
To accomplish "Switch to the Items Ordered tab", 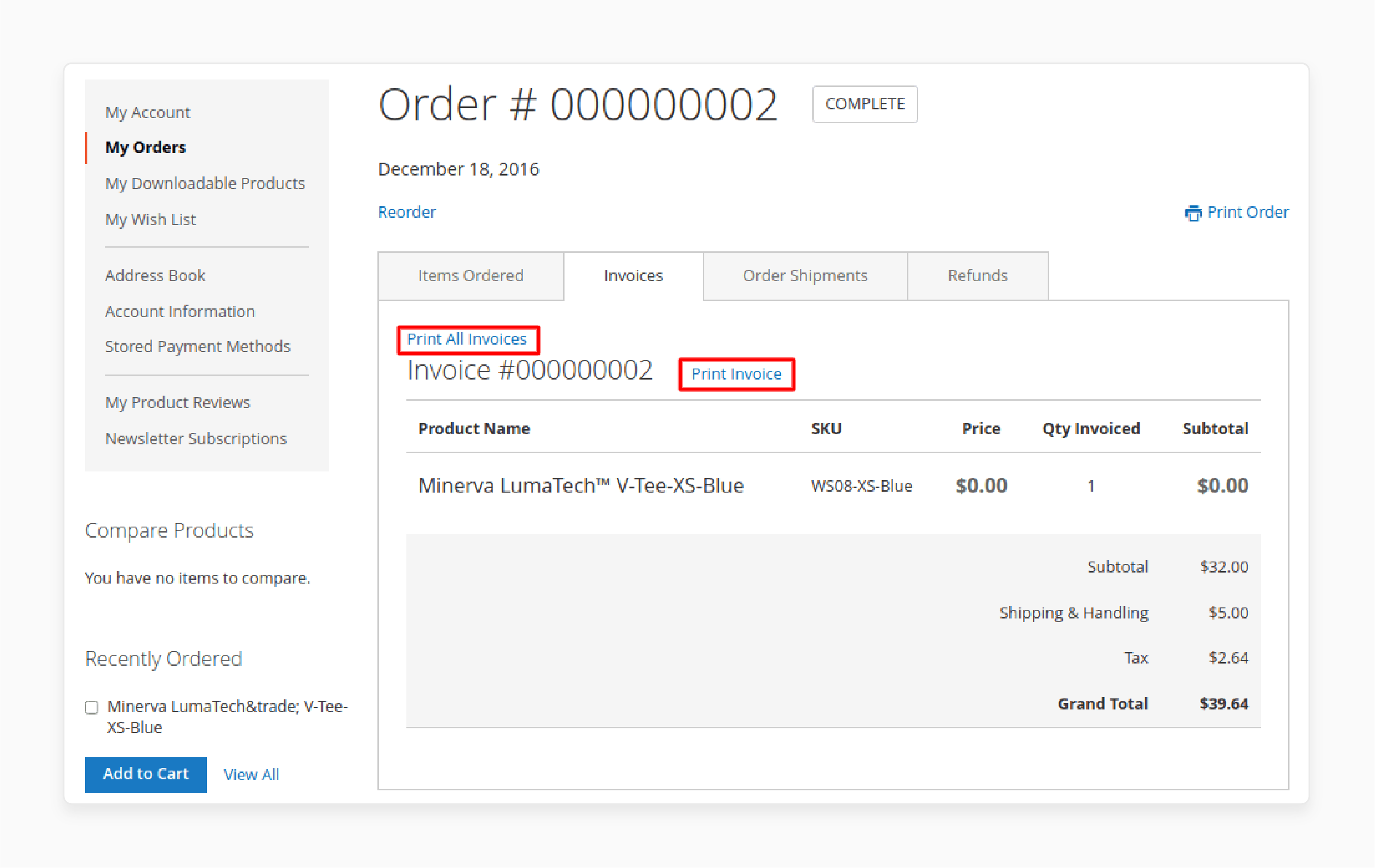I will (471, 275).
